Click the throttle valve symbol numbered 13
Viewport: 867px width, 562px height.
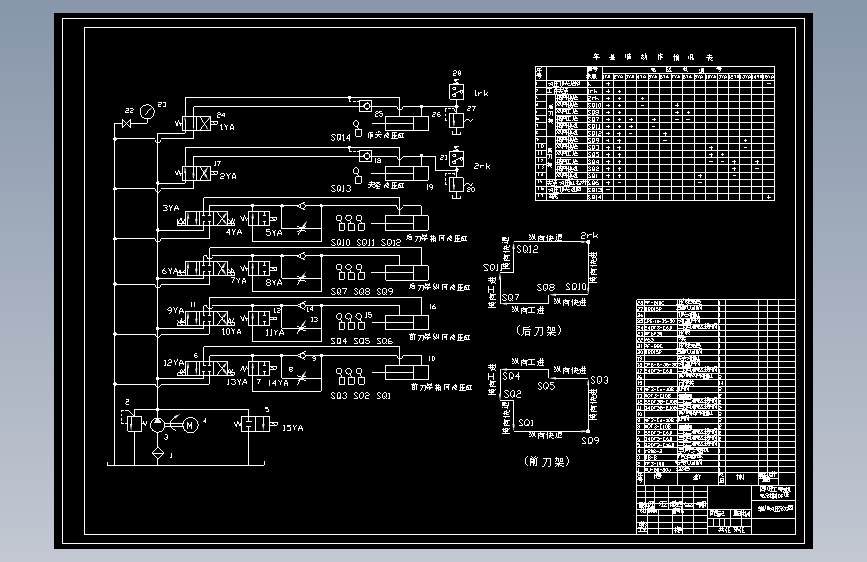click(301, 328)
